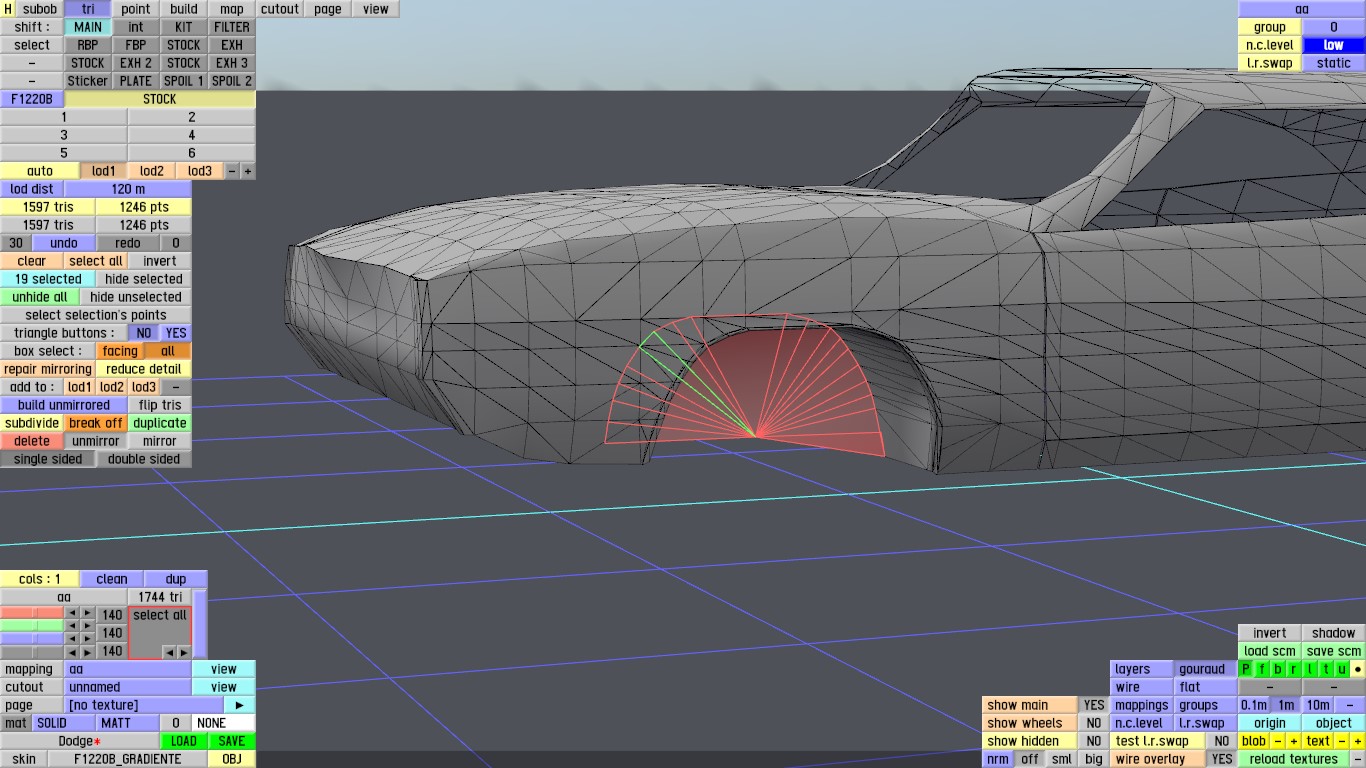This screenshot has height=768, width=1366.
Task: Adjust the red colour slider
Action: pos(32,613)
